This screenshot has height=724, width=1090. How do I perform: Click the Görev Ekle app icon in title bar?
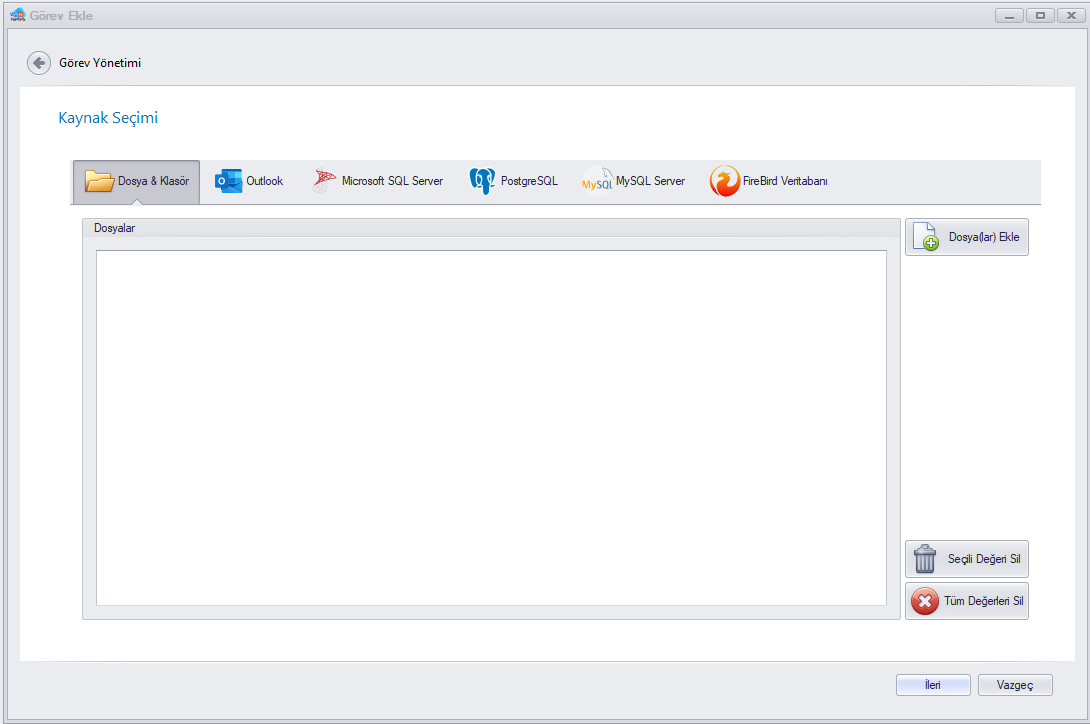pyautogui.click(x=17, y=15)
